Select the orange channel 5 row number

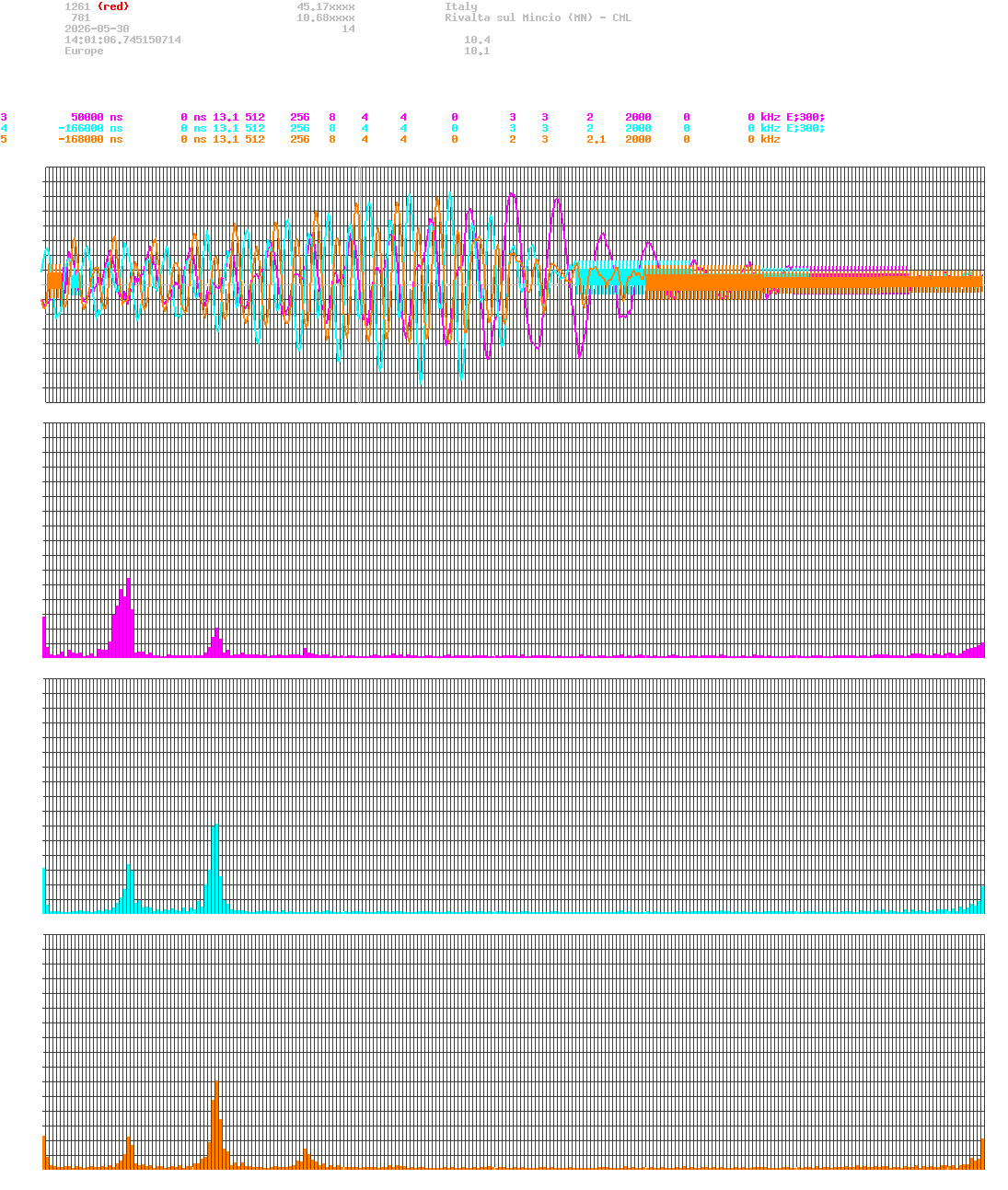[x=4, y=139]
